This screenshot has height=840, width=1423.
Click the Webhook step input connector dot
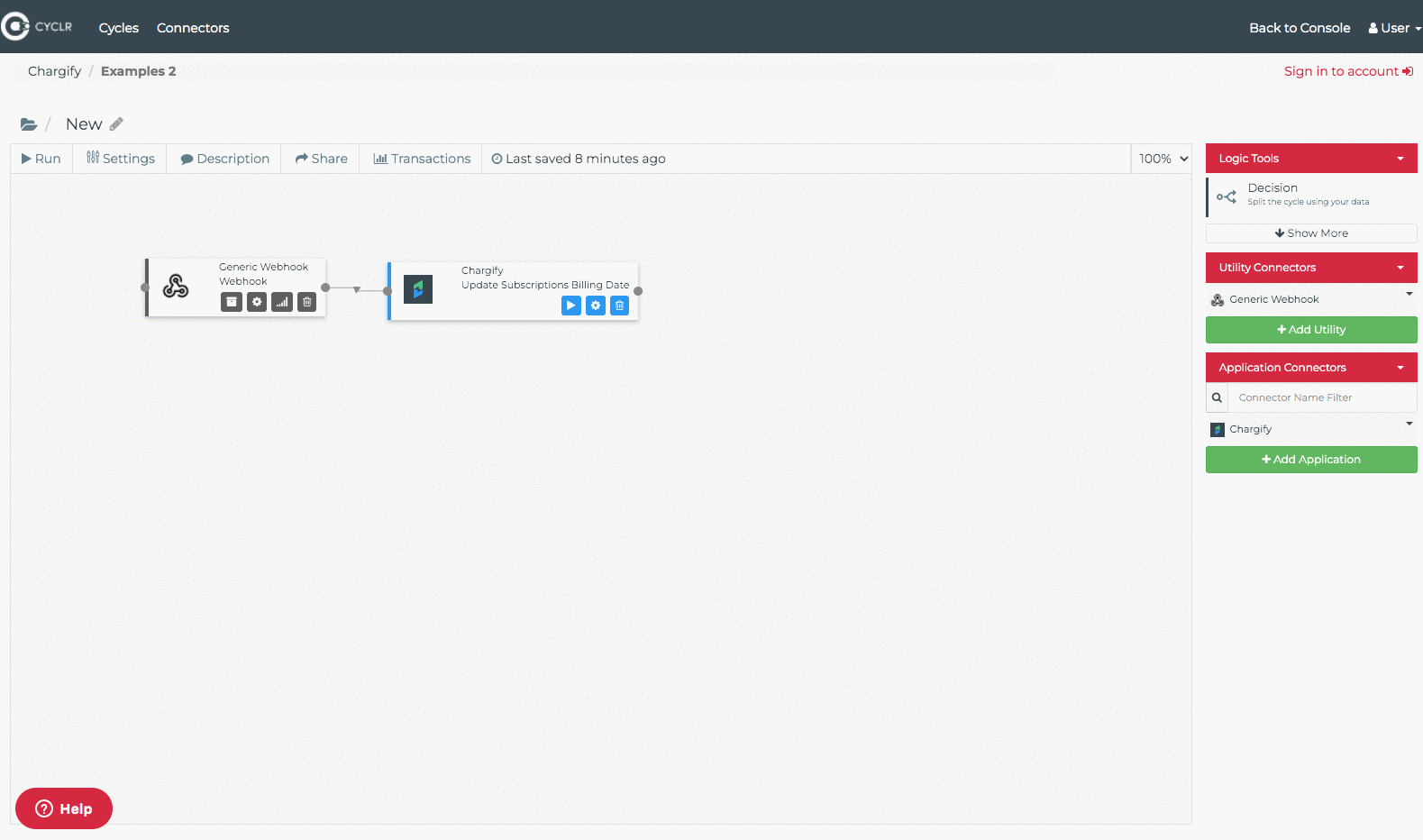pyautogui.click(x=145, y=288)
